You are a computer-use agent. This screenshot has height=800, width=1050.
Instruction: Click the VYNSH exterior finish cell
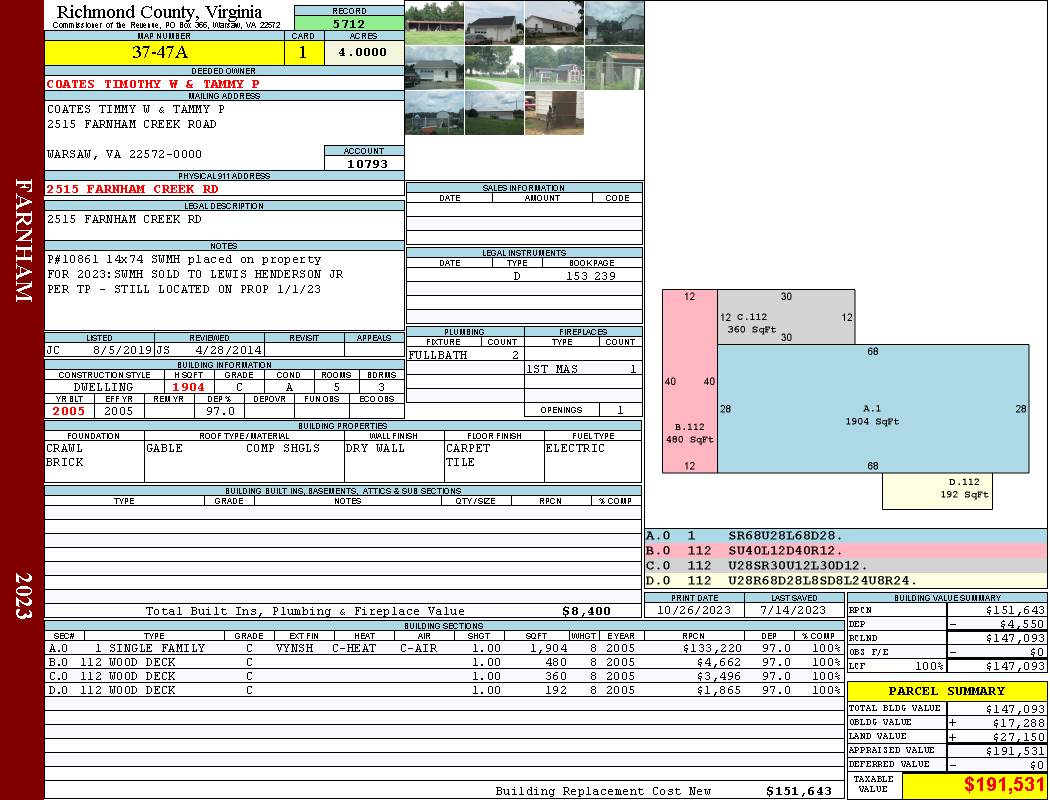(294, 648)
